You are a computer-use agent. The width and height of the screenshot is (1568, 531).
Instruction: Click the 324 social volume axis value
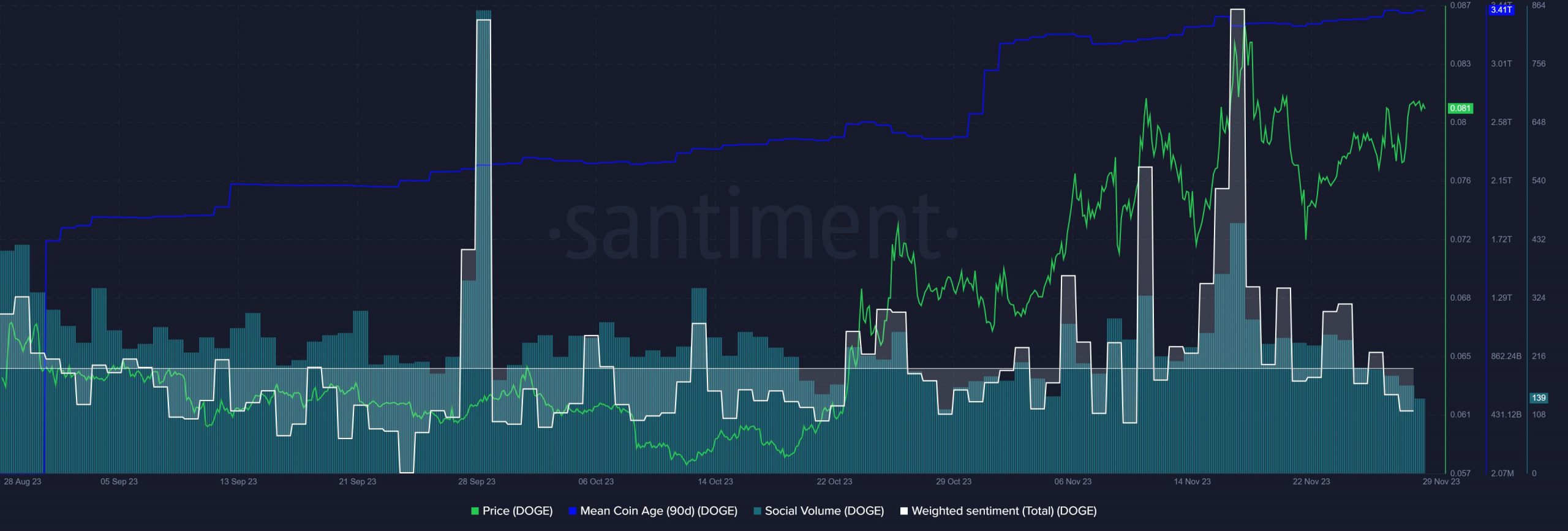pyautogui.click(x=1539, y=298)
